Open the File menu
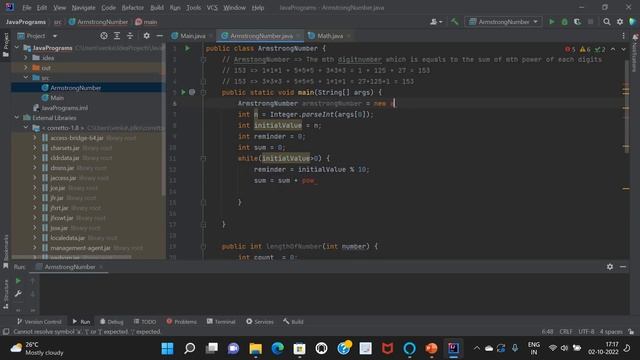This screenshot has height=360, width=640. coord(27,7)
